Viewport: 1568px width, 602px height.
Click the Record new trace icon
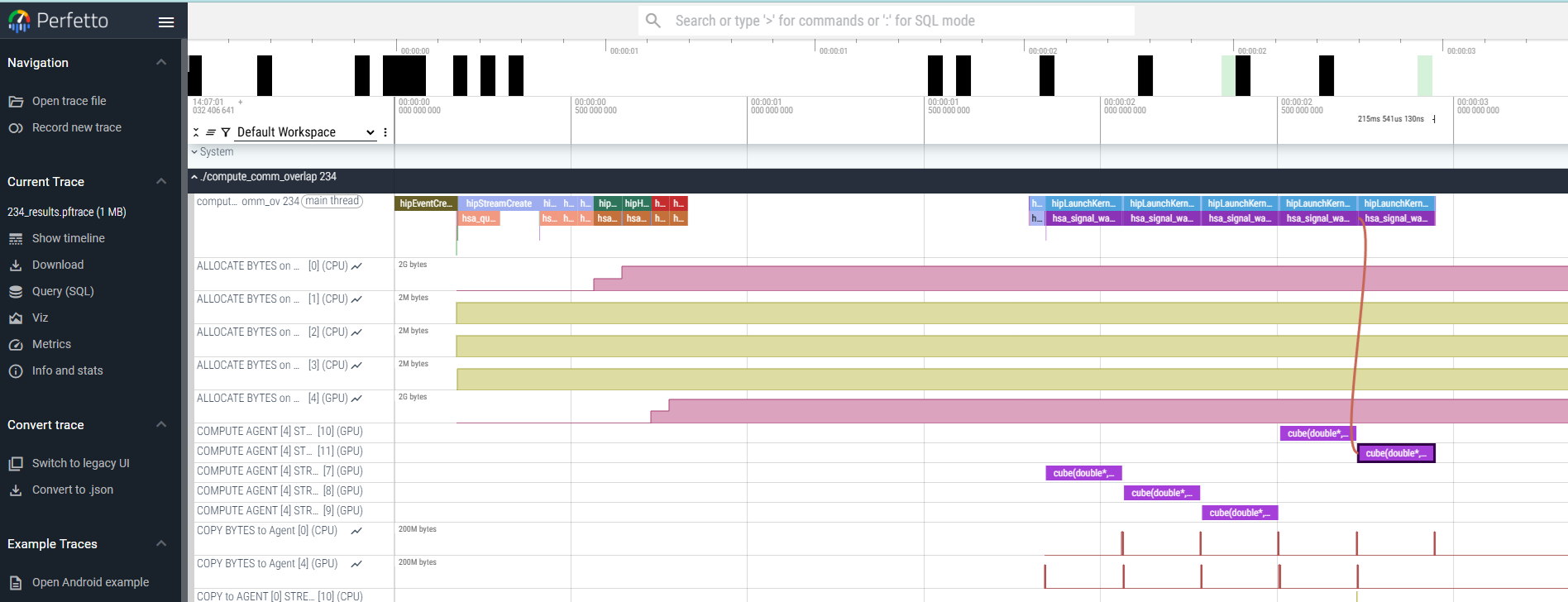click(16, 128)
